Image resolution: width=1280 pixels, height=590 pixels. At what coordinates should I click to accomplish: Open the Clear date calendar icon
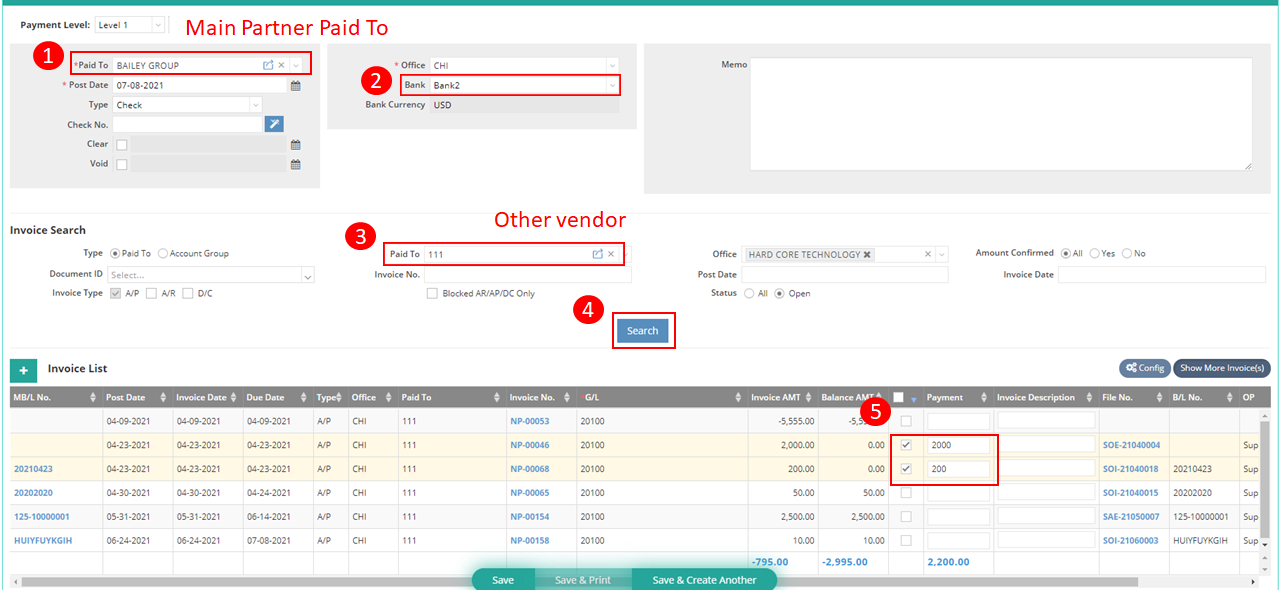click(x=295, y=144)
